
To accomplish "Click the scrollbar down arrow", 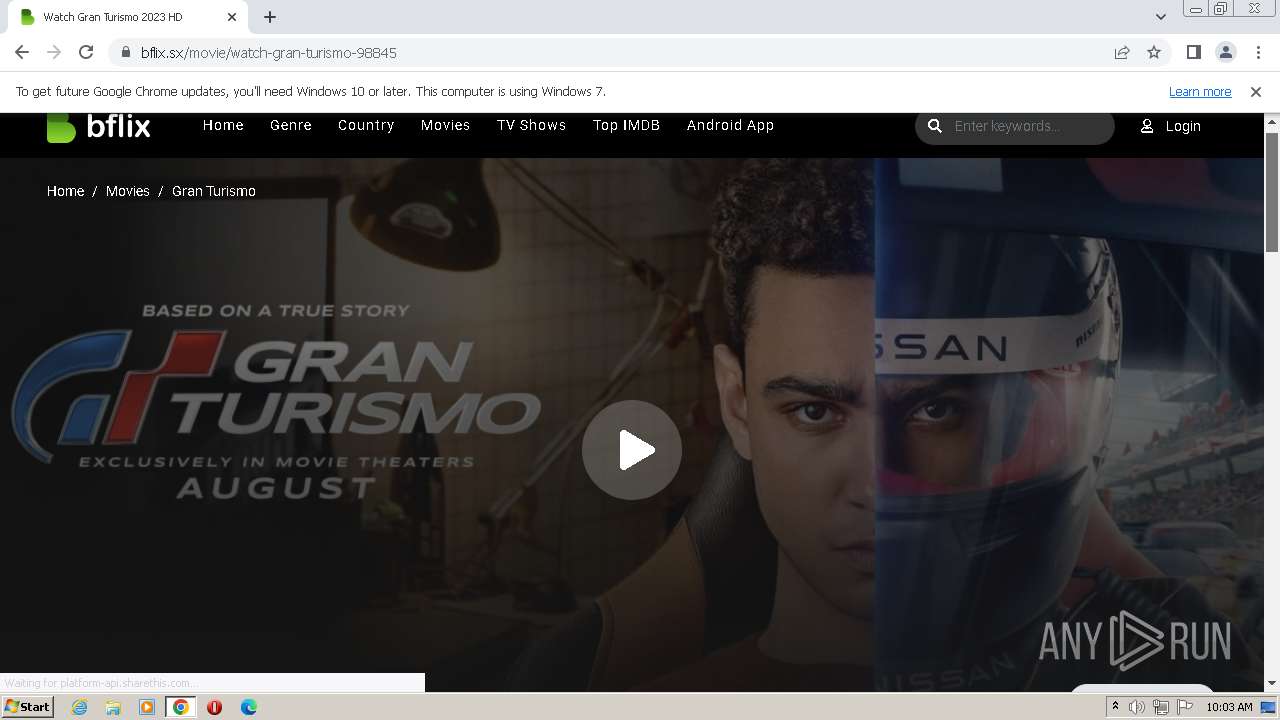I will click(1272, 684).
